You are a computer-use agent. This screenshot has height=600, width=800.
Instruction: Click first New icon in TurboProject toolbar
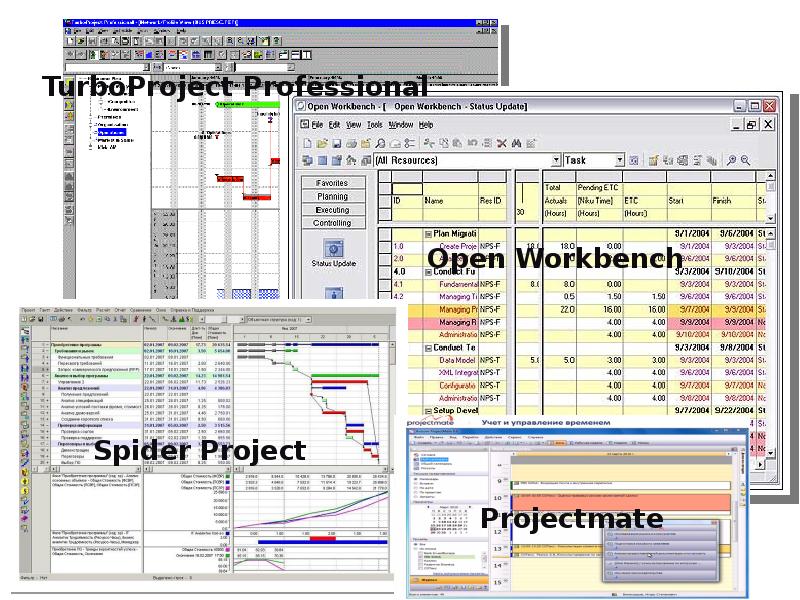tap(70, 41)
